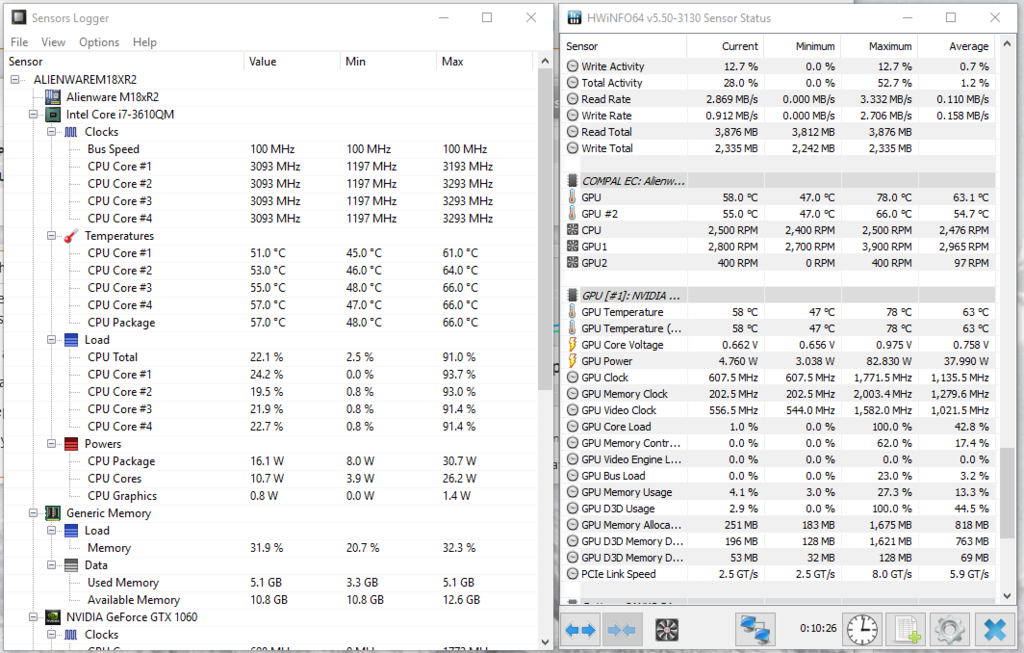Select the Bus Speed row

(x=270, y=149)
